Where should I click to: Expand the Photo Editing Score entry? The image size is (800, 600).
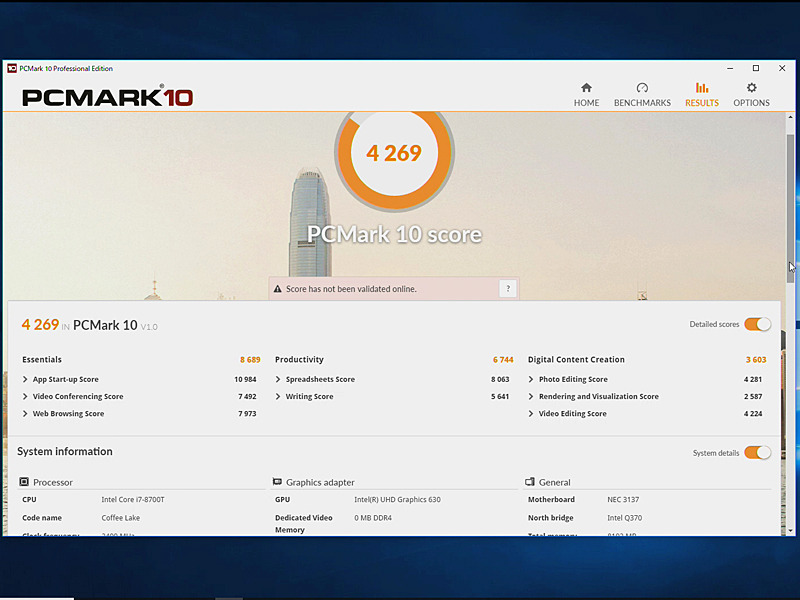pyautogui.click(x=529, y=379)
